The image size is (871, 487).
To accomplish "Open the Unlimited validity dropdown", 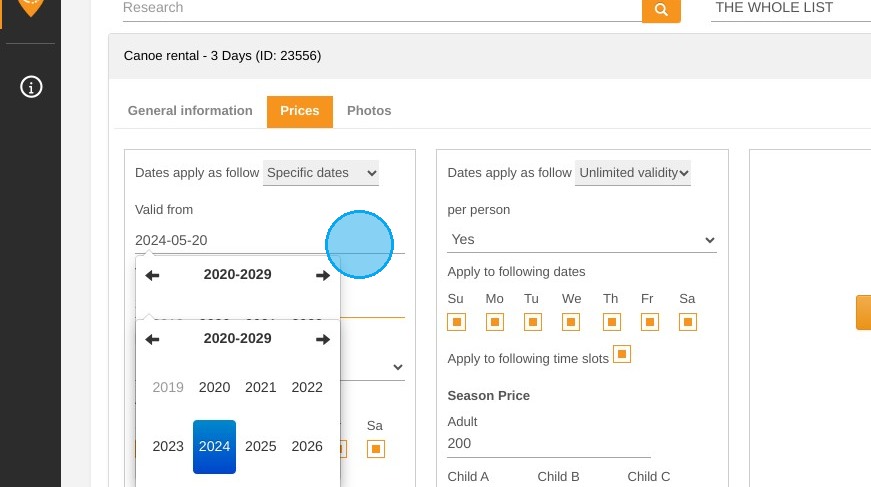I will (x=633, y=173).
